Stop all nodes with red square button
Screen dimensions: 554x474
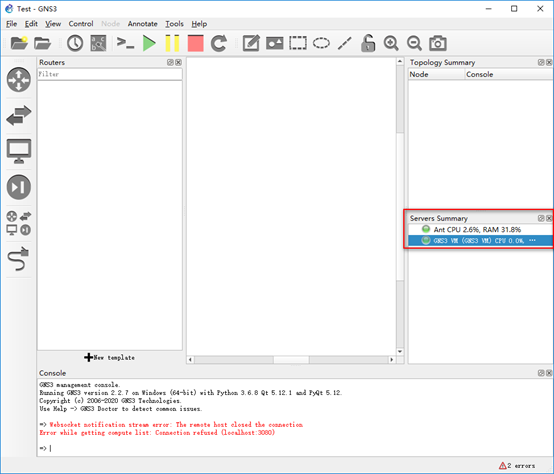click(x=195, y=43)
